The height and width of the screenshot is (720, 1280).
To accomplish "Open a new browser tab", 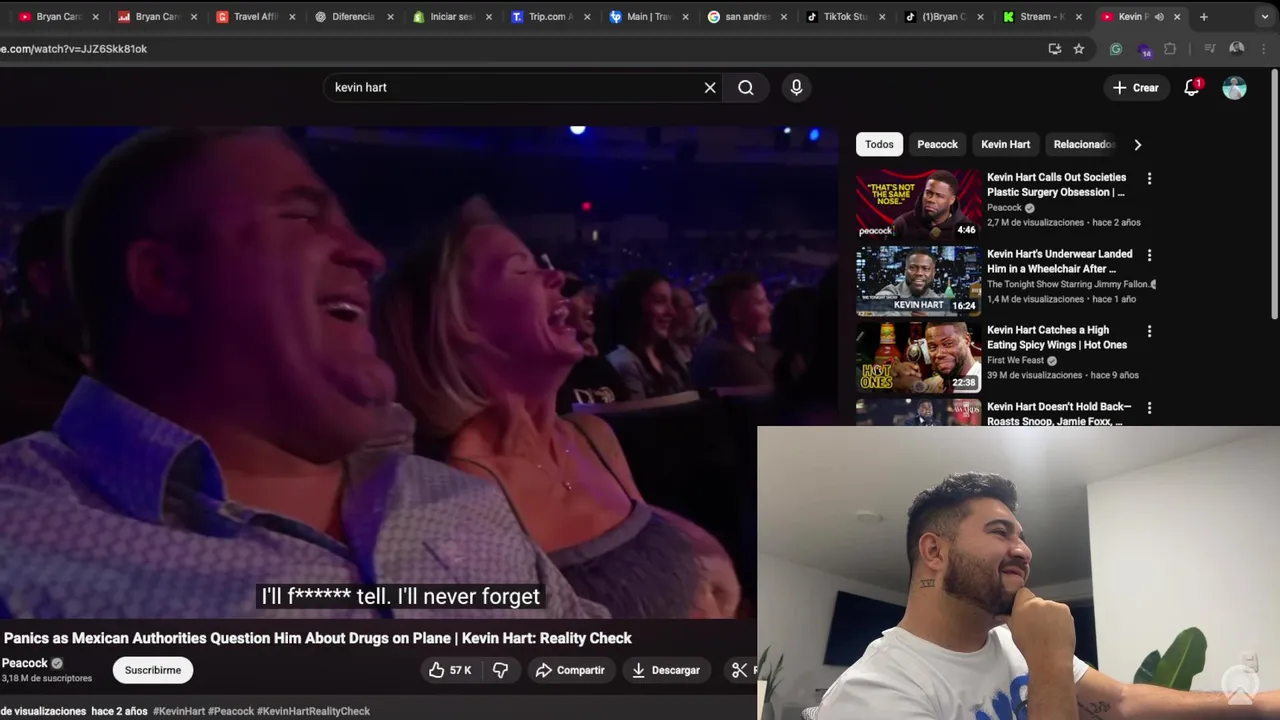I will (x=1204, y=17).
